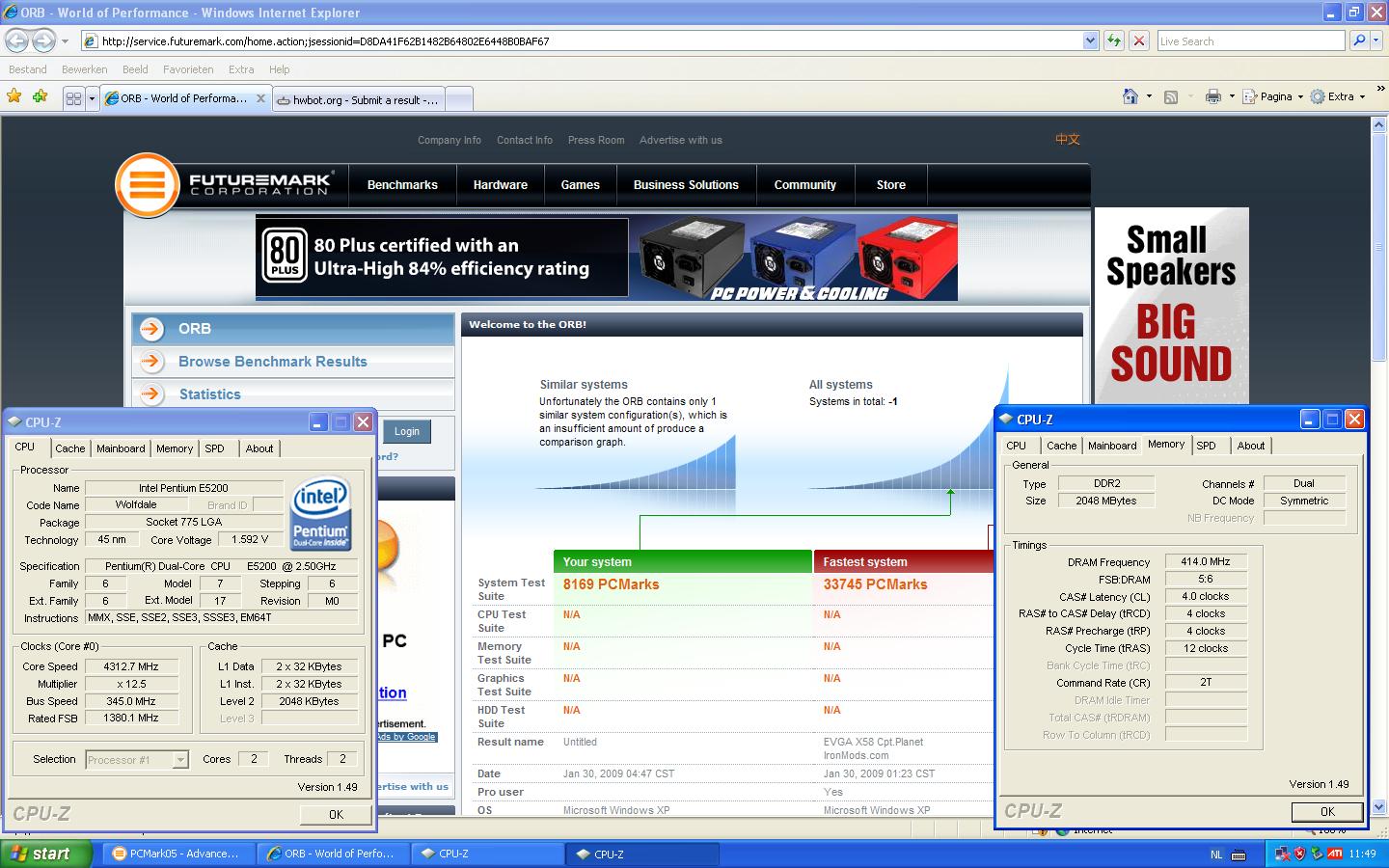Switch to hwbot.org Submit a result tab

(358, 99)
